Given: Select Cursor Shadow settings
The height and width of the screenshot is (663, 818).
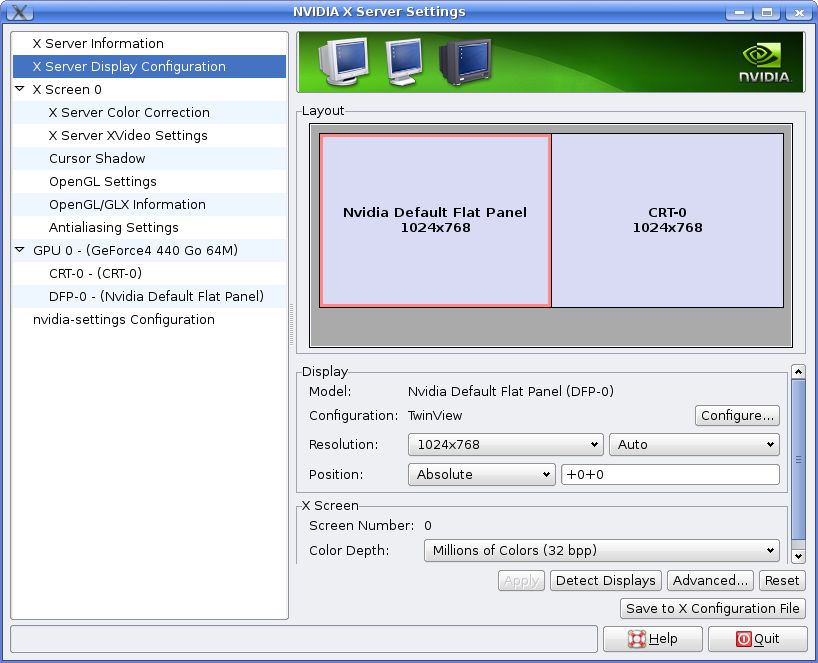Looking at the screenshot, I should pyautogui.click(x=149, y=158).
